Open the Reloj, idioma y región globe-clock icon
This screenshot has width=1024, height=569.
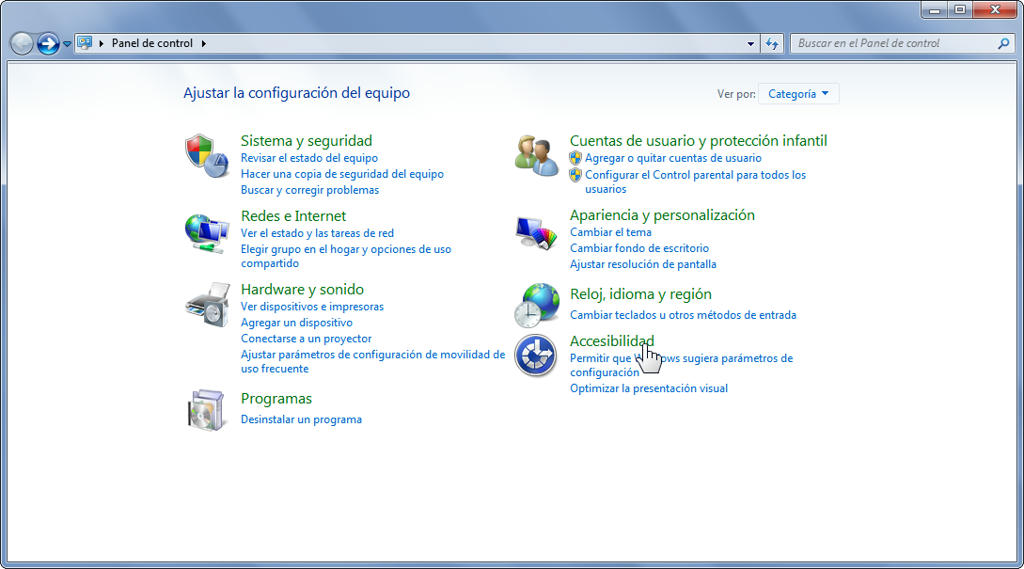(x=537, y=304)
